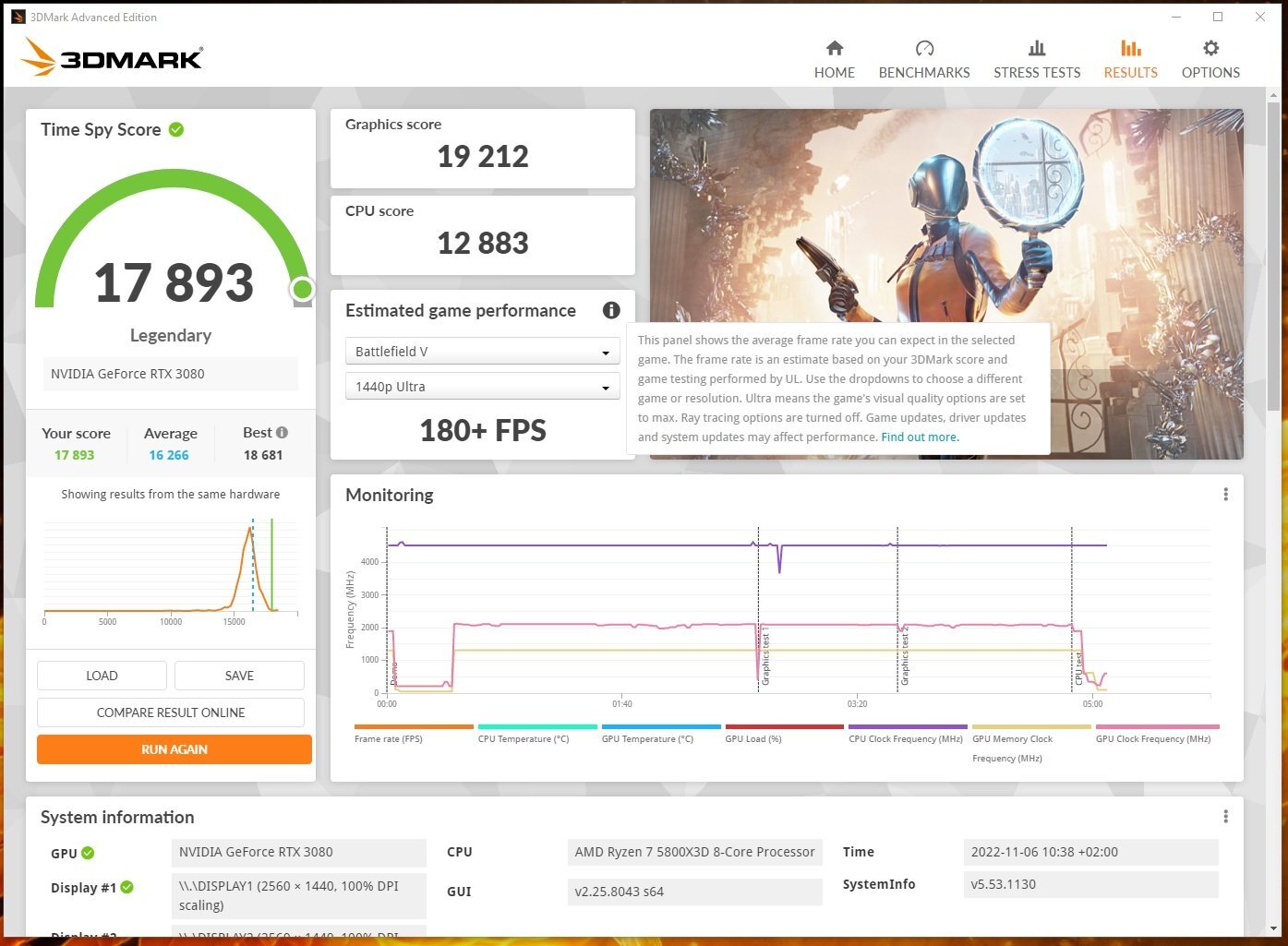Click the Time value 2022-11-06 10:38
This screenshot has width=1288, height=946.
click(1090, 852)
